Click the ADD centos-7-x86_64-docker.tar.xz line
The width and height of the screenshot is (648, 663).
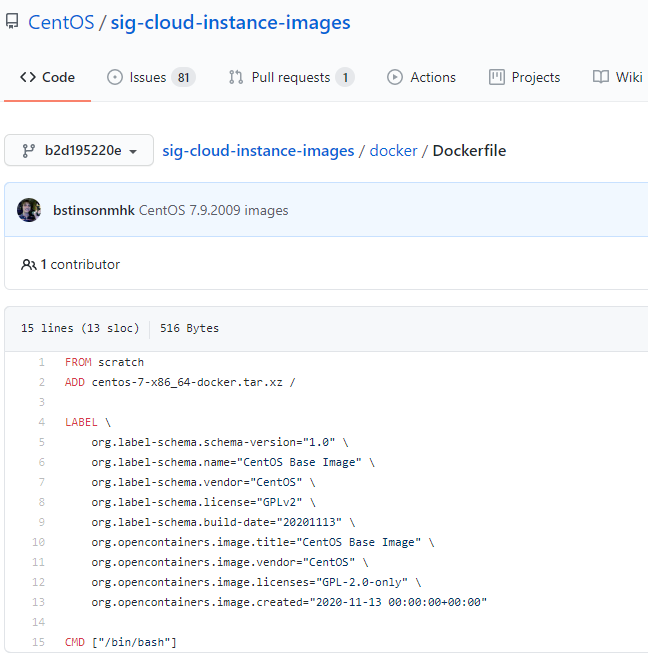coord(180,382)
